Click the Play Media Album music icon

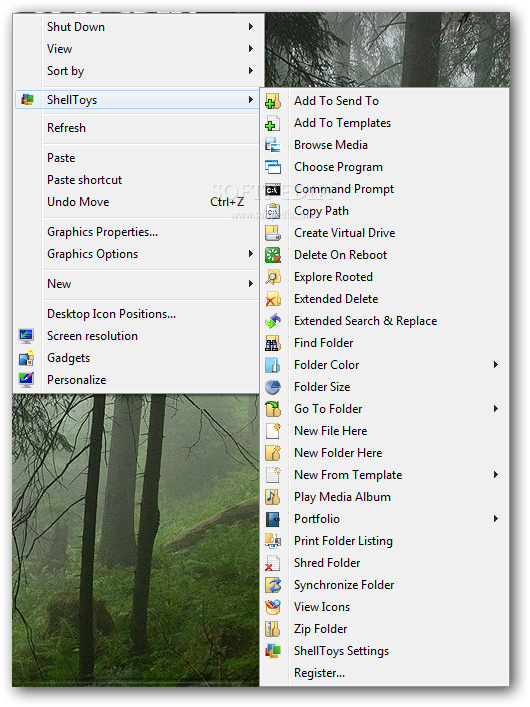(273, 497)
